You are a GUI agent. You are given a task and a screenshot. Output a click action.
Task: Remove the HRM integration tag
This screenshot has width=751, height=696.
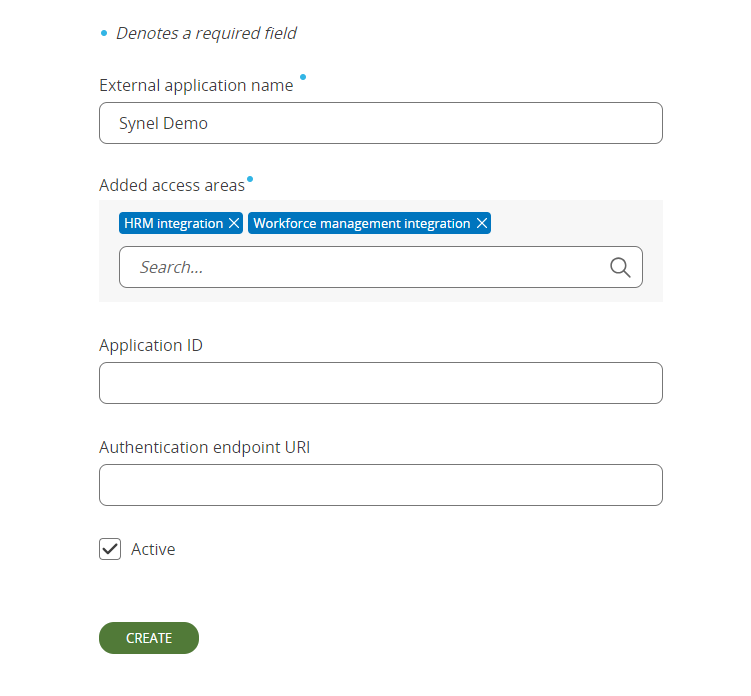234,223
